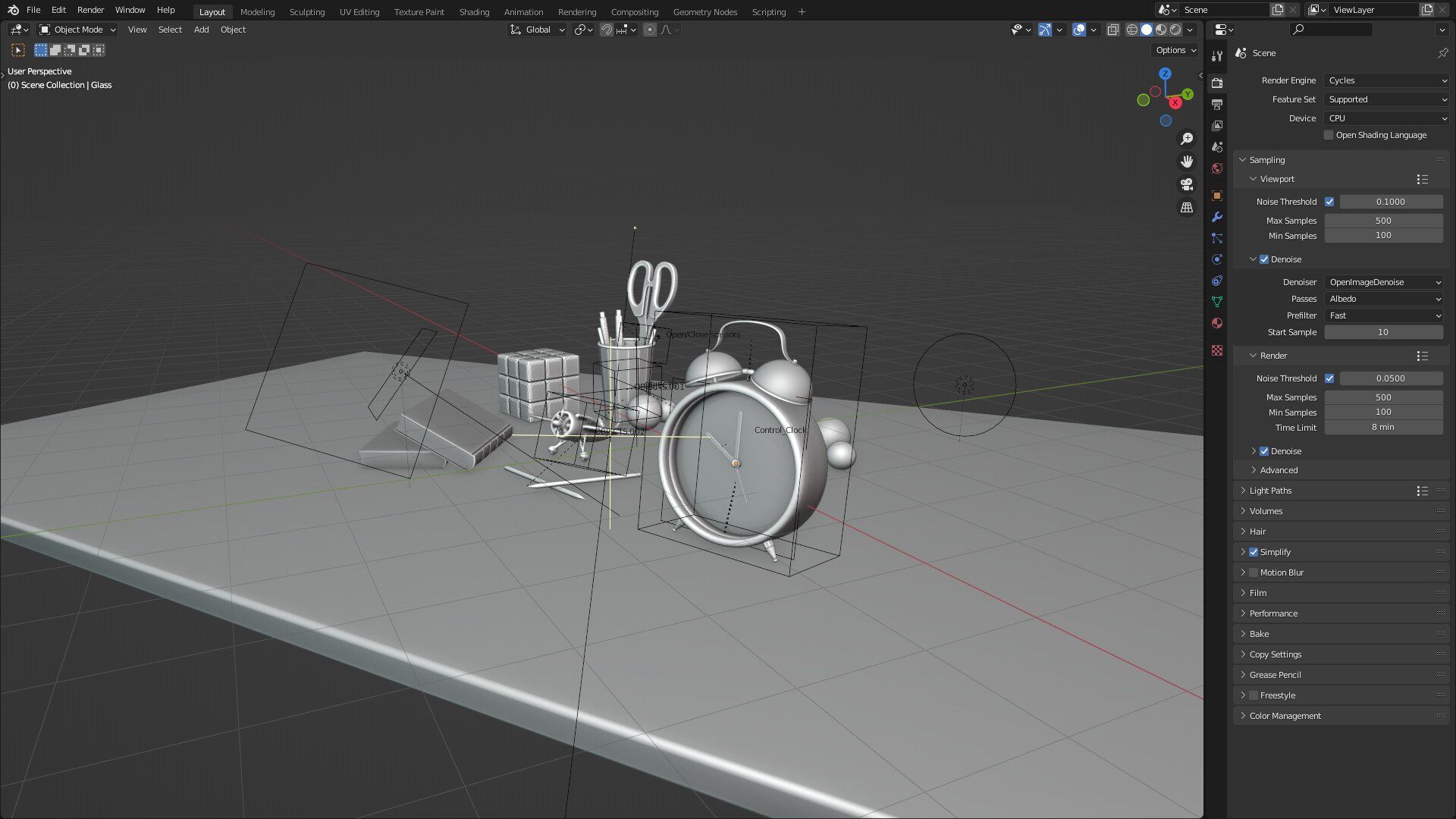1456x819 pixels.
Task: Open the Render Engine Cycles dropdown
Action: point(1386,80)
